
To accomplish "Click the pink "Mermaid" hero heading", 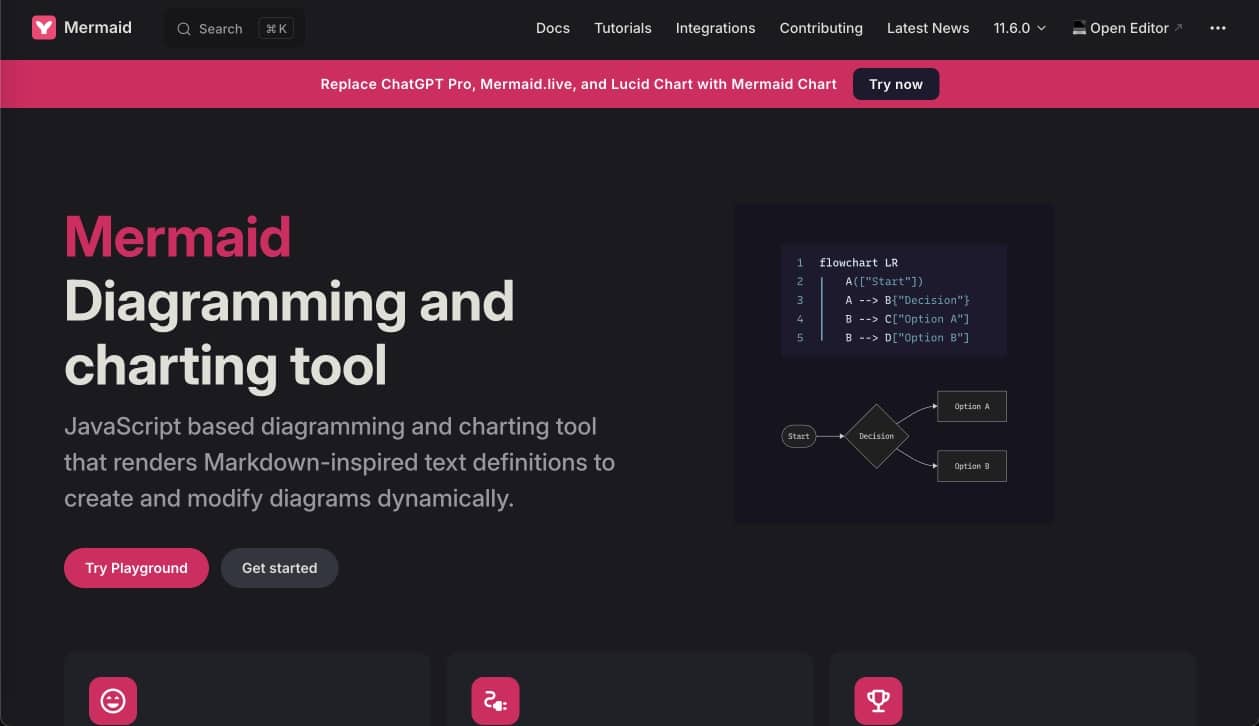I will (x=178, y=237).
